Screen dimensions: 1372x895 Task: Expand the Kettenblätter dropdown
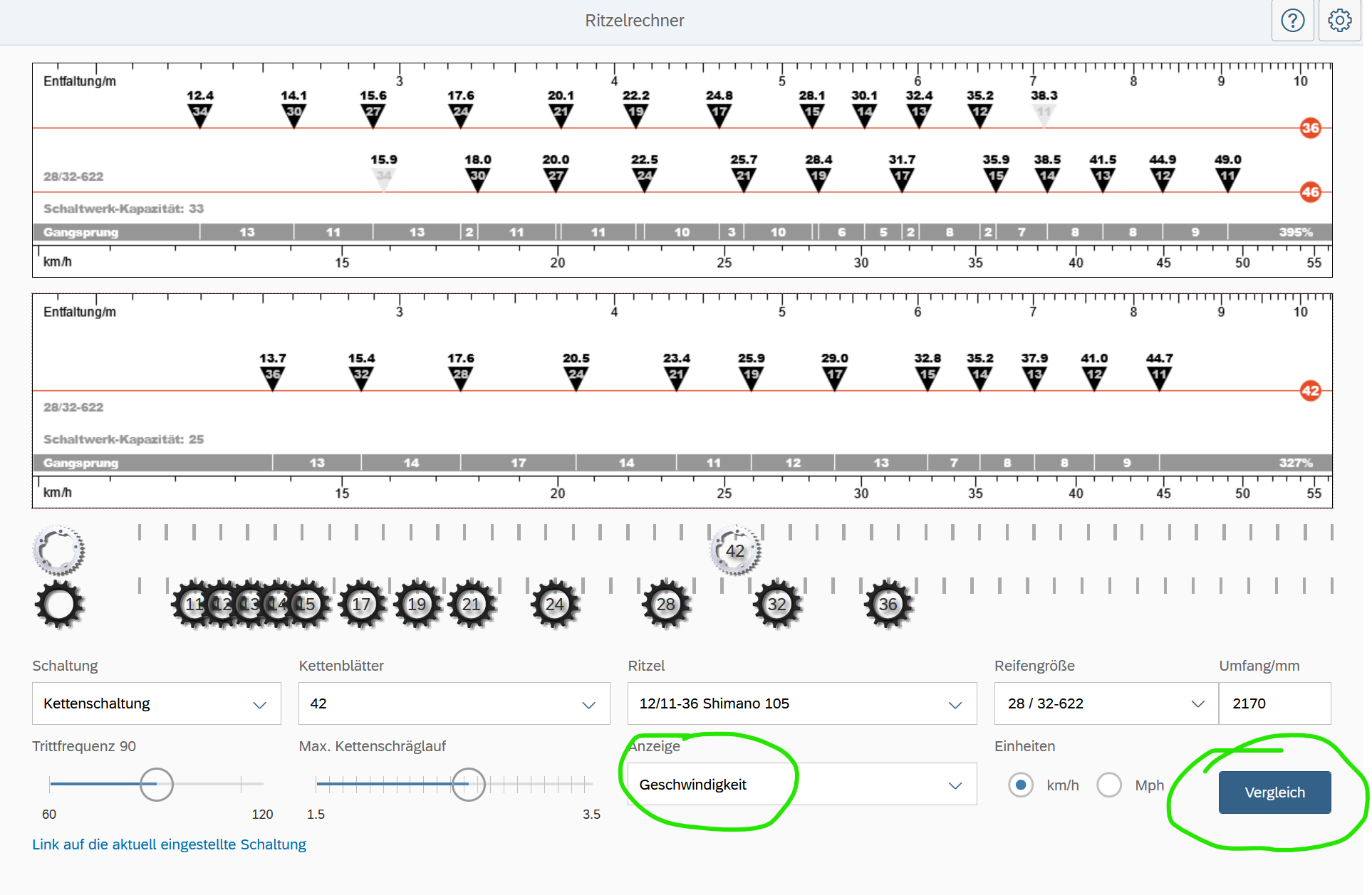[x=454, y=703]
